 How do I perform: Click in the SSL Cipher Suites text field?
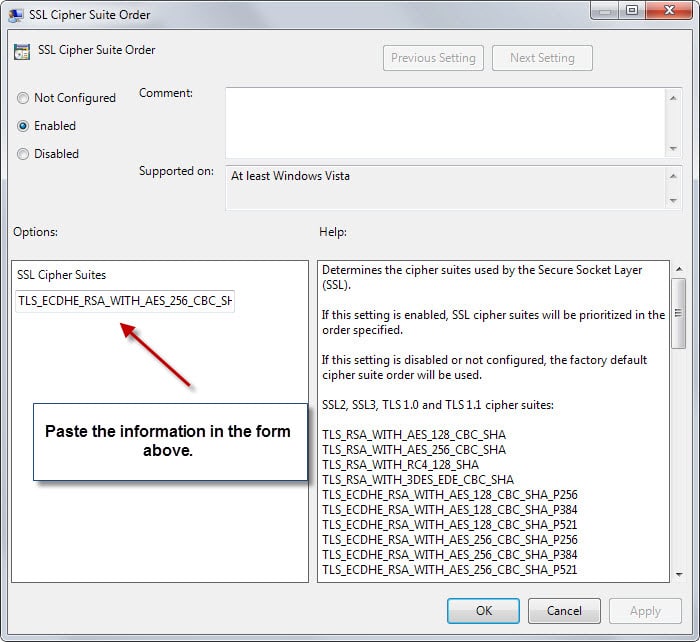point(125,301)
